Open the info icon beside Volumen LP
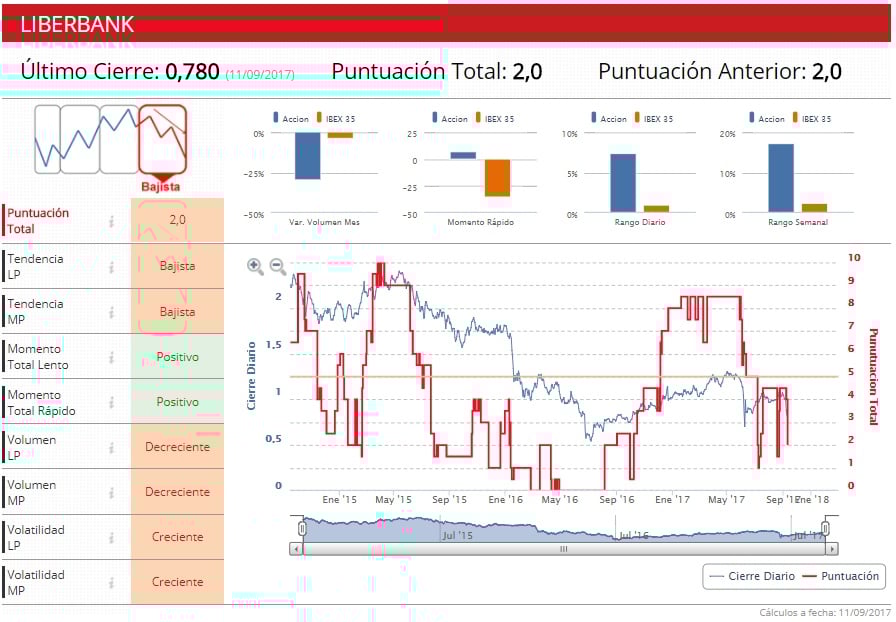This screenshot has width=896, height=622. coord(111,447)
